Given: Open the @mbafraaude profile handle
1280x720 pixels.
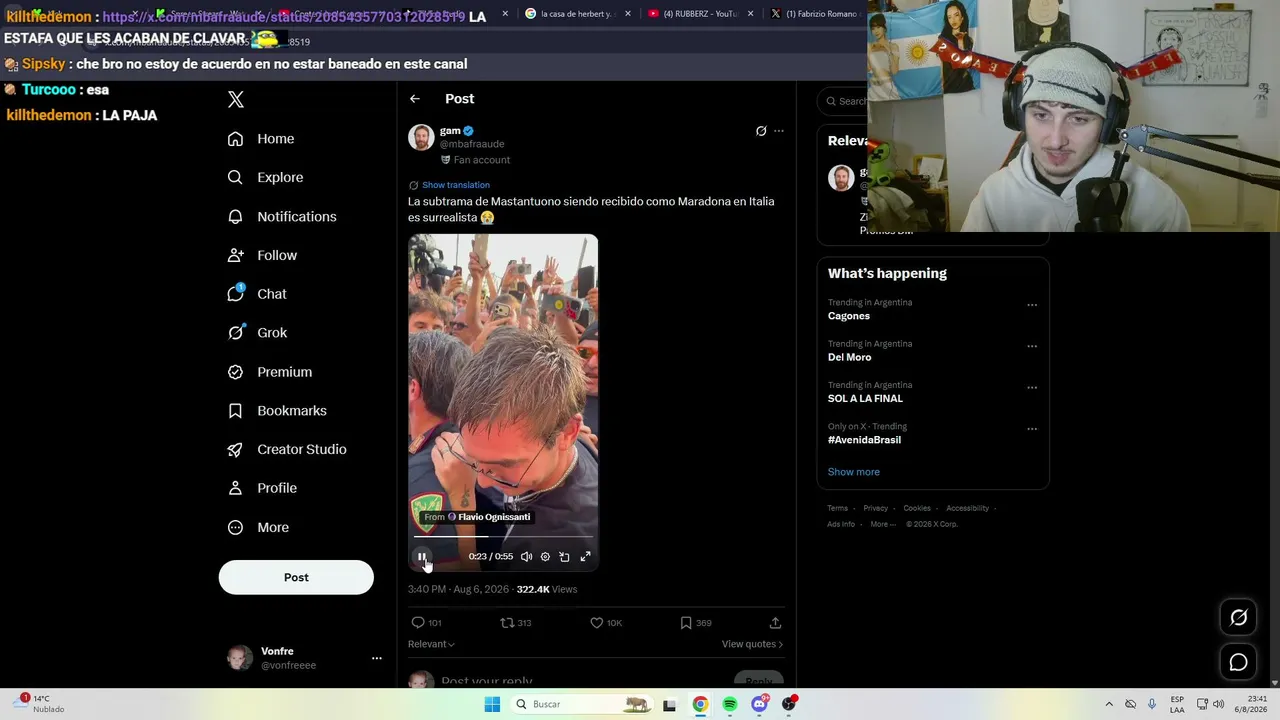Looking at the screenshot, I should 472,144.
